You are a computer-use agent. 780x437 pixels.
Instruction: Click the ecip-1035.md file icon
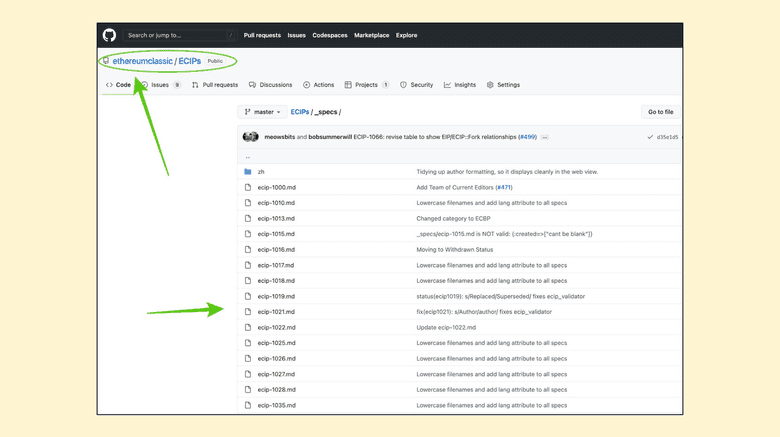pos(248,405)
